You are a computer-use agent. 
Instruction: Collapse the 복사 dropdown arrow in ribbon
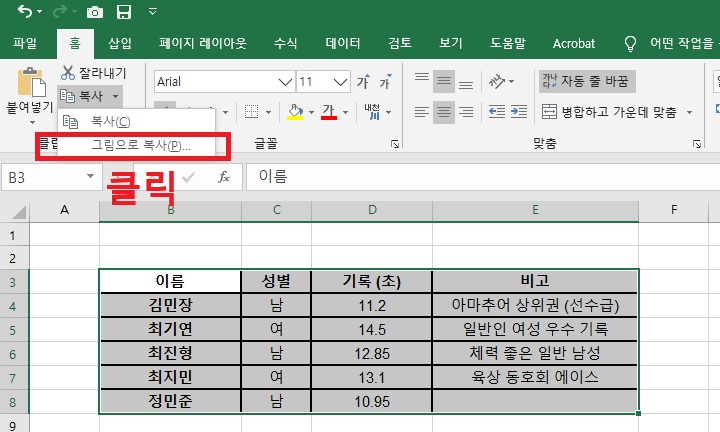115,96
